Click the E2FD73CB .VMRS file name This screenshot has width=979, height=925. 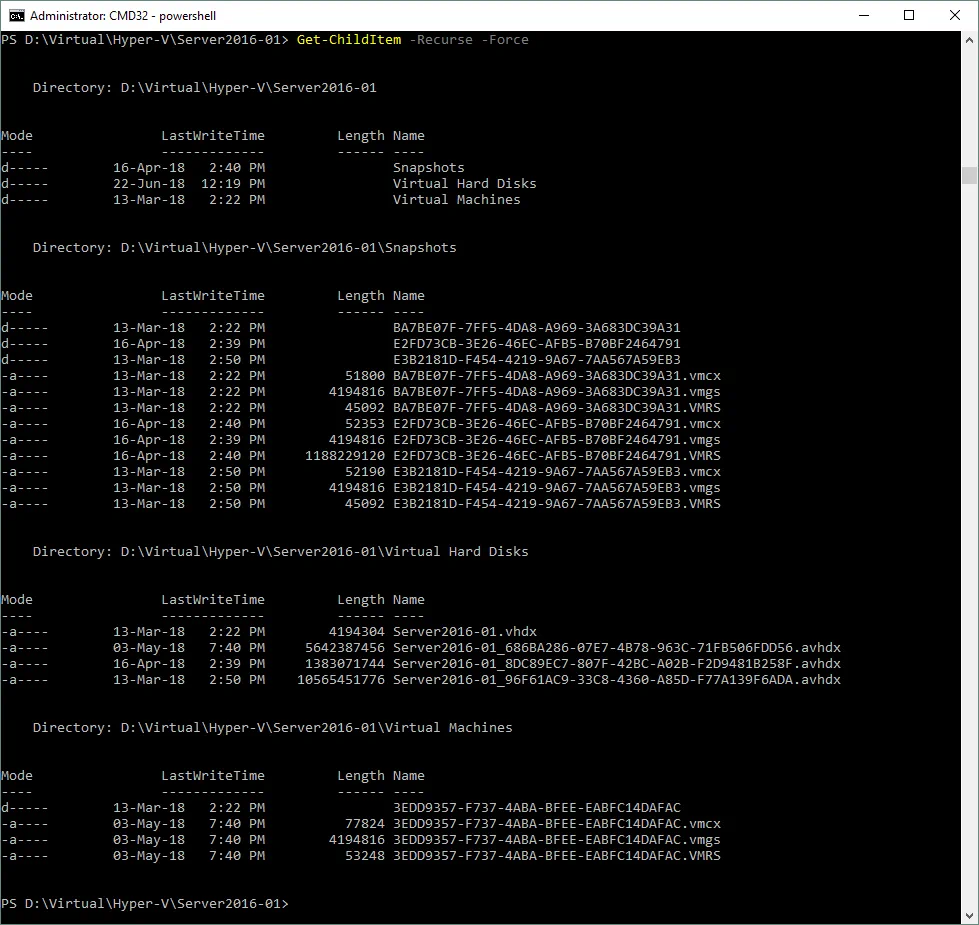[556, 456]
